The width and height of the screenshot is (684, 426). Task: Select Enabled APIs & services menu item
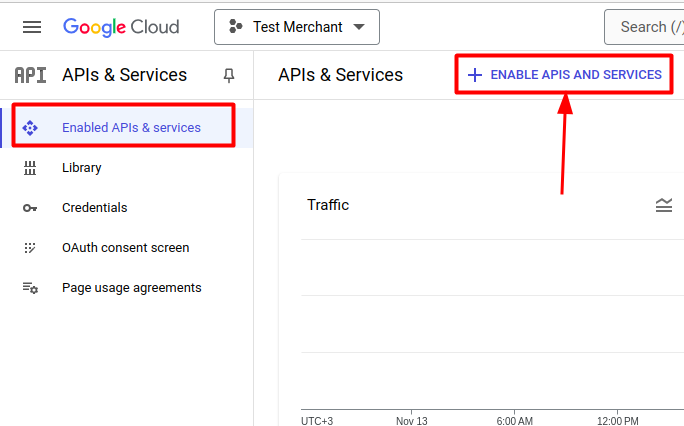coord(127,128)
